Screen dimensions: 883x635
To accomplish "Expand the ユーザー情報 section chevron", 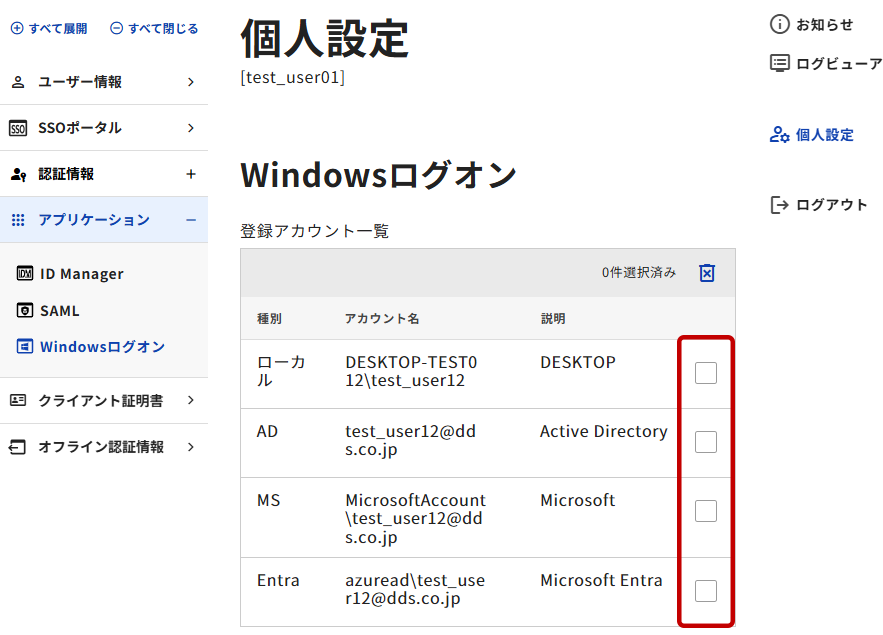I will pos(191,82).
